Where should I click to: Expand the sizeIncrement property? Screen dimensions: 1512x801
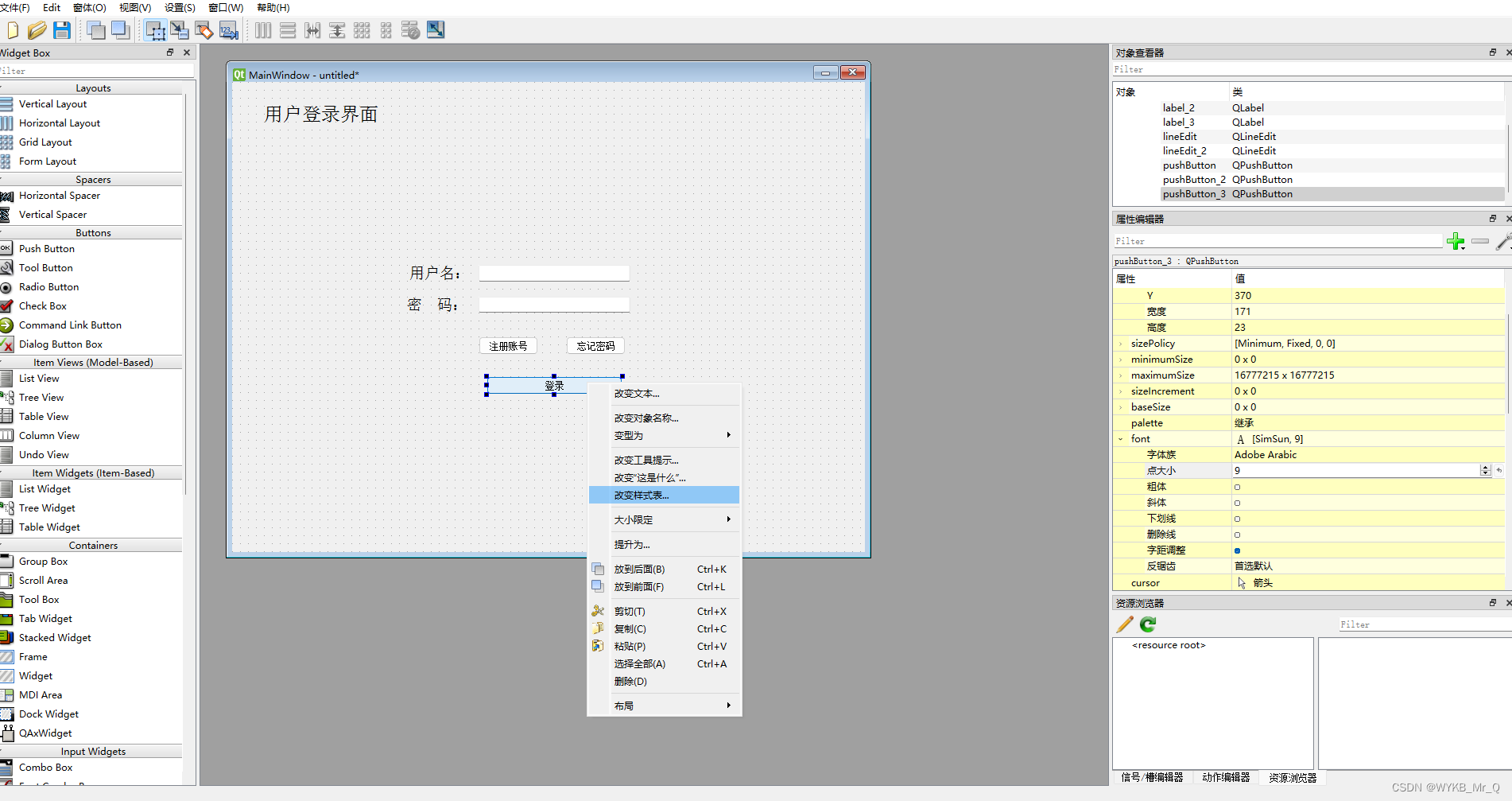pos(1121,391)
